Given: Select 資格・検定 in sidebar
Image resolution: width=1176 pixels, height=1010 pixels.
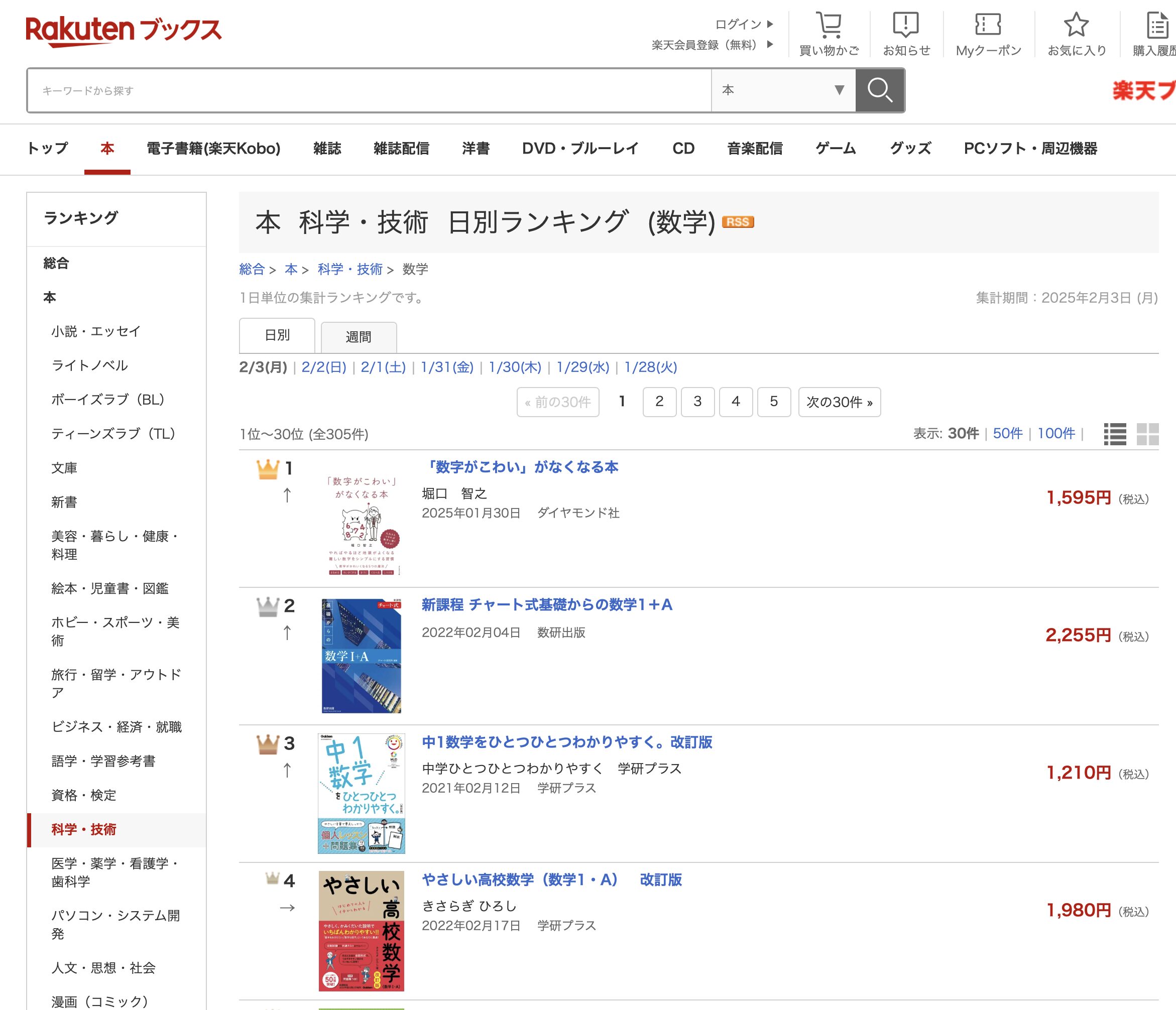Looking at the screenshot, I should tap(83, 795).
